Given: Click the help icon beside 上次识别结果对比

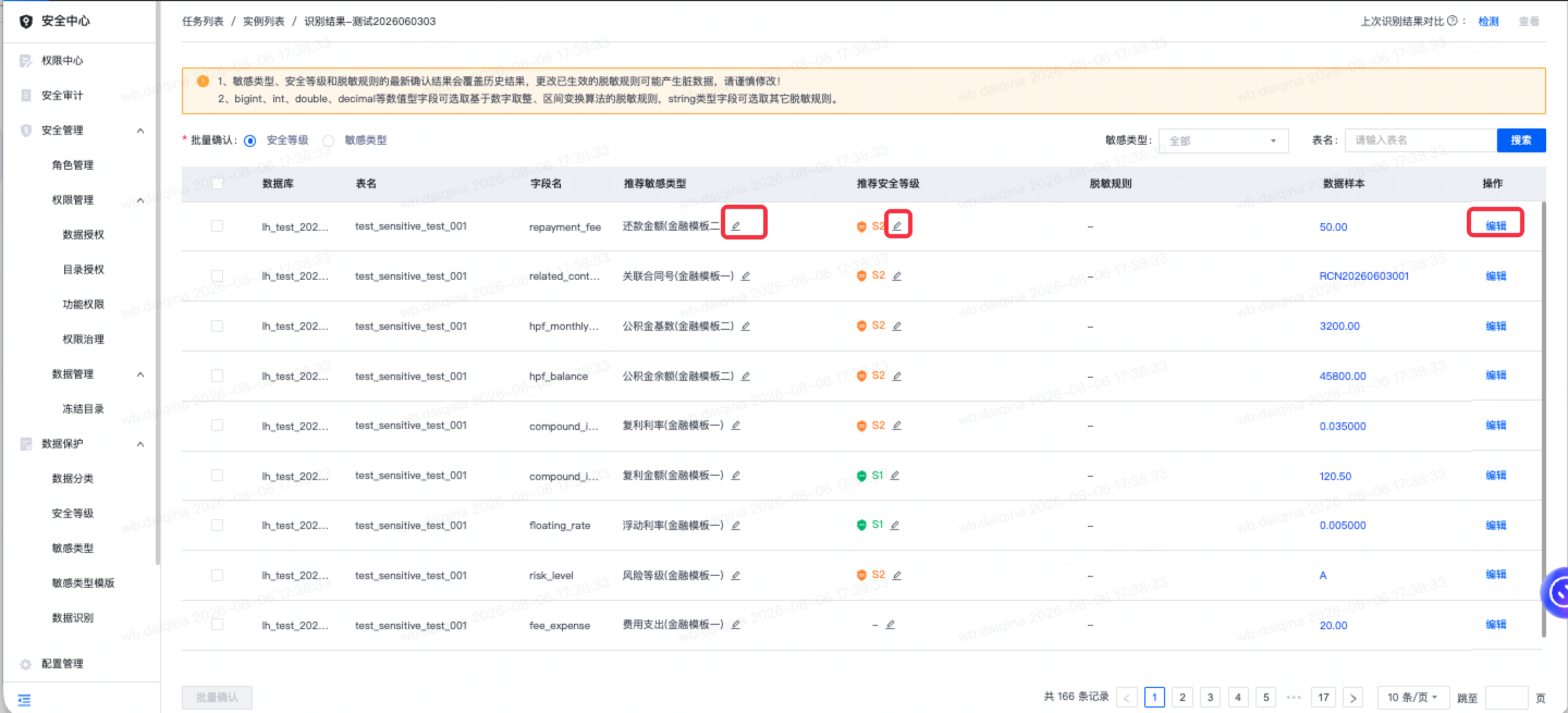Looking at the screenshot, I should click(x=1451, y=21).
